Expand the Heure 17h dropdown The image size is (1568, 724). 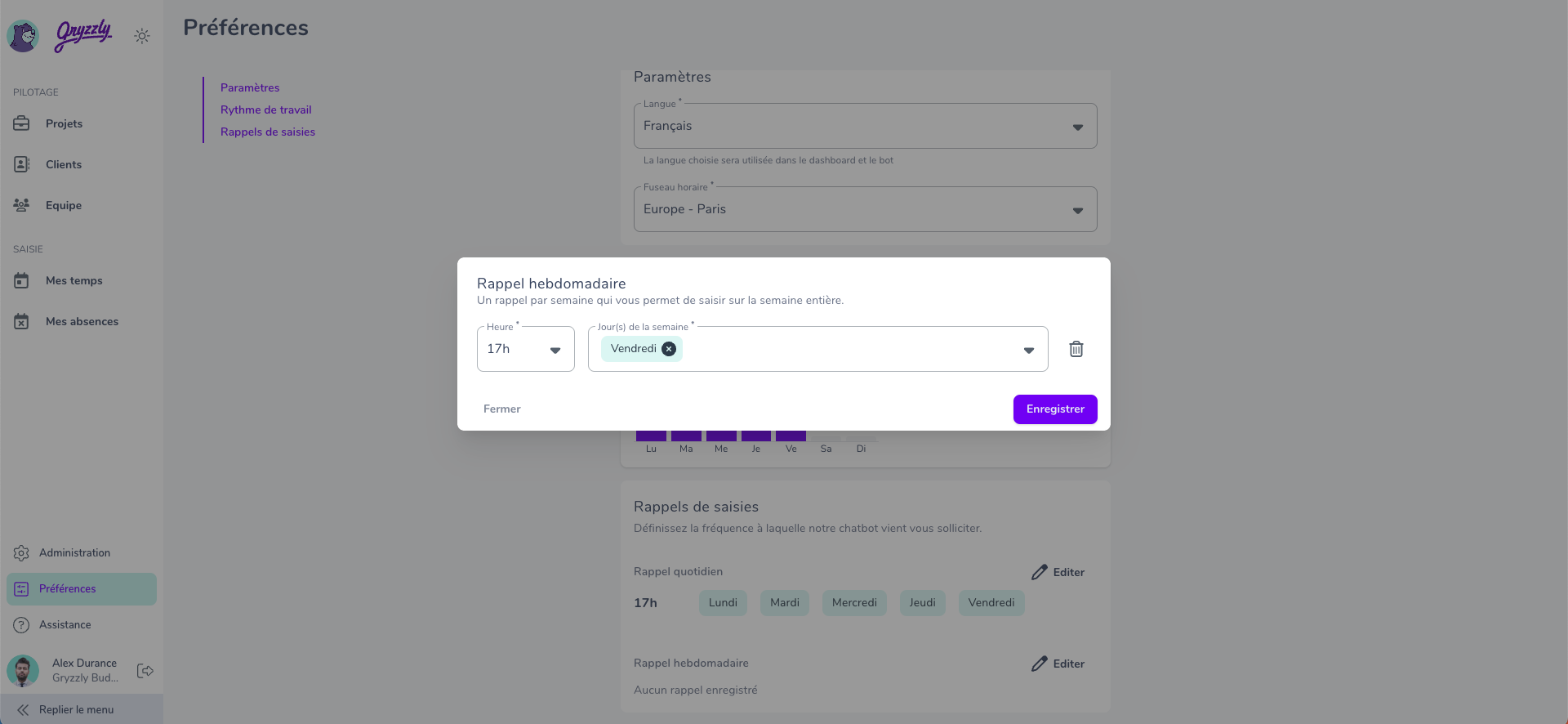pyautogui.click(x=526, y=349)
